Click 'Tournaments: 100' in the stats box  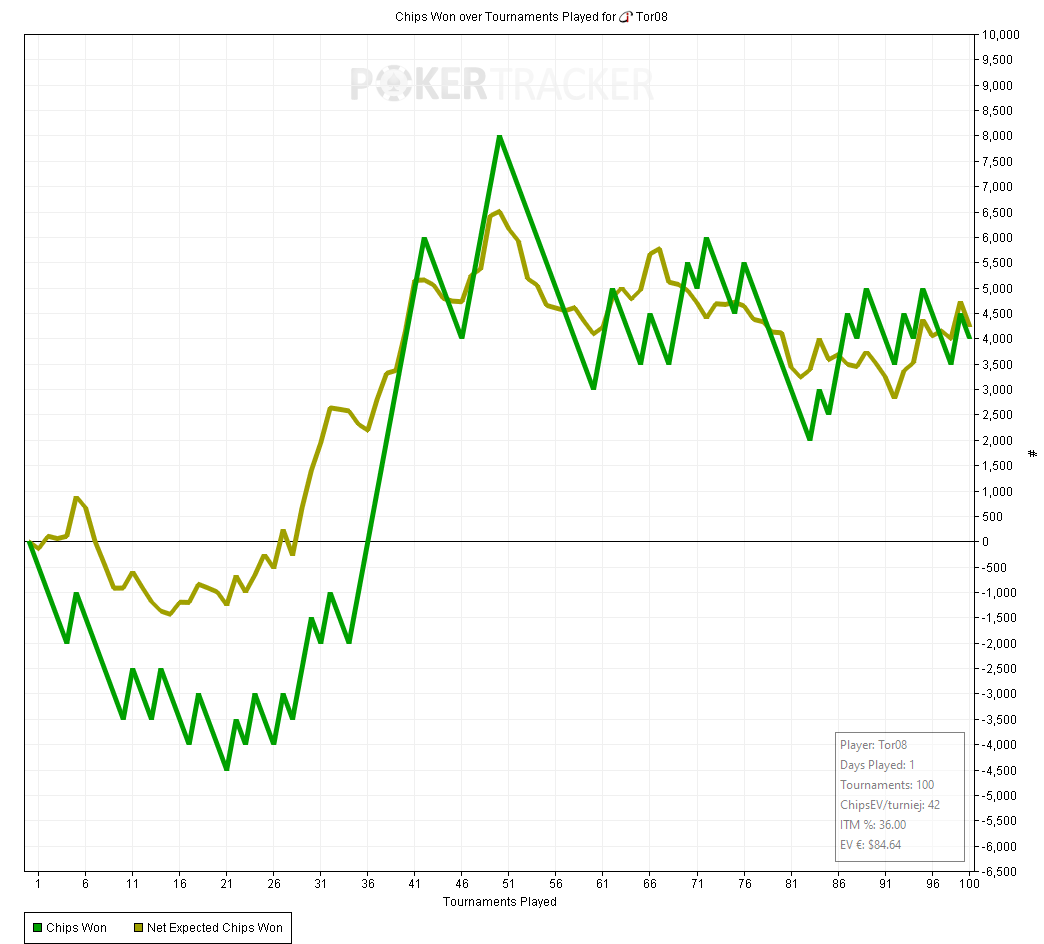point(887,785)
